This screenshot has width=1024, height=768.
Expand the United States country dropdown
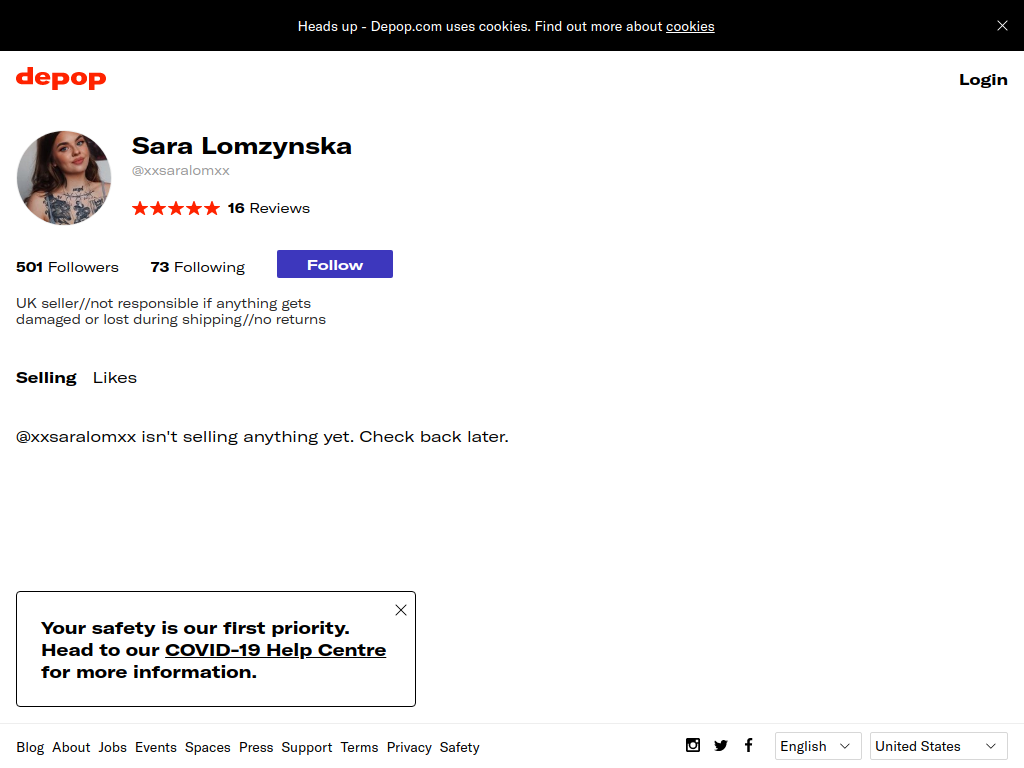click(938, 746)
